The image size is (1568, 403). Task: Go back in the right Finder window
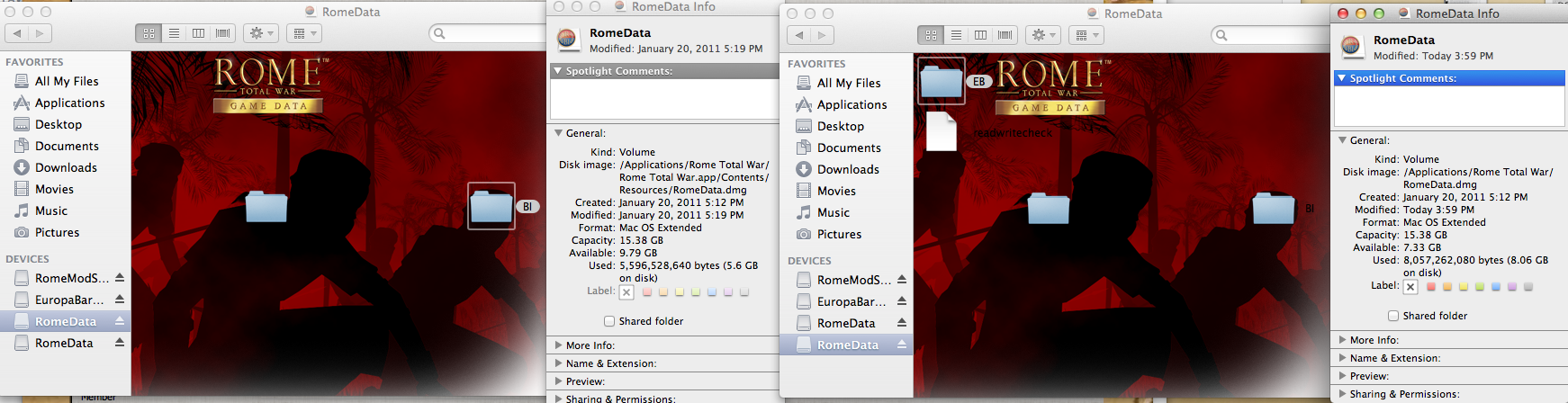pyautogui.click(x=799, y=35)
